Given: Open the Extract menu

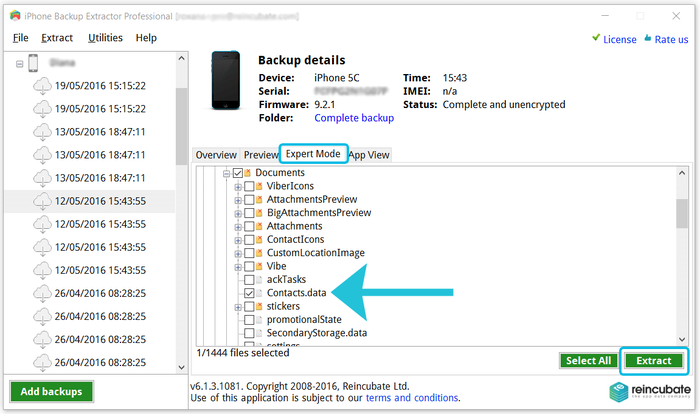Looking at the screenshot, I should tap(57, 38).
